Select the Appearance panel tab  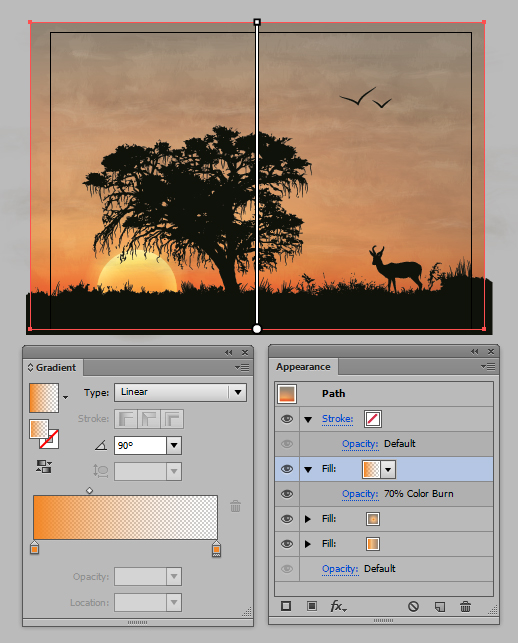[303, 367]
